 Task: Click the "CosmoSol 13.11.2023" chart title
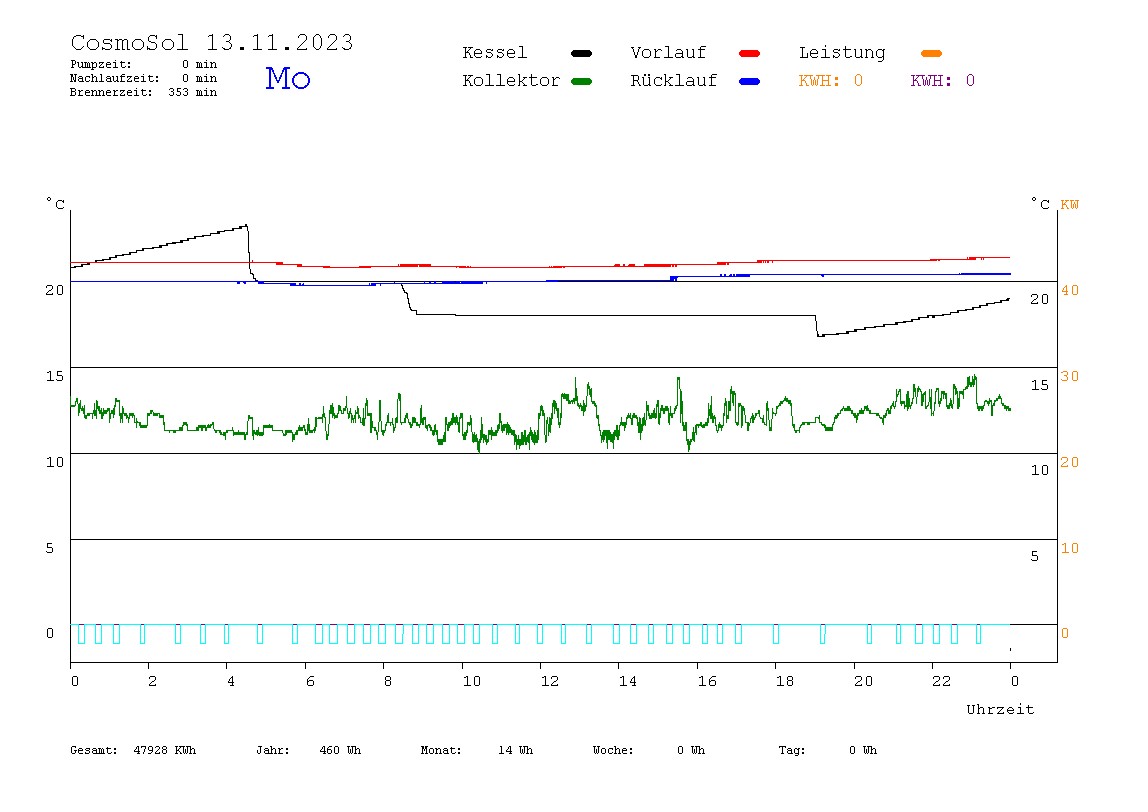point(212,42)
